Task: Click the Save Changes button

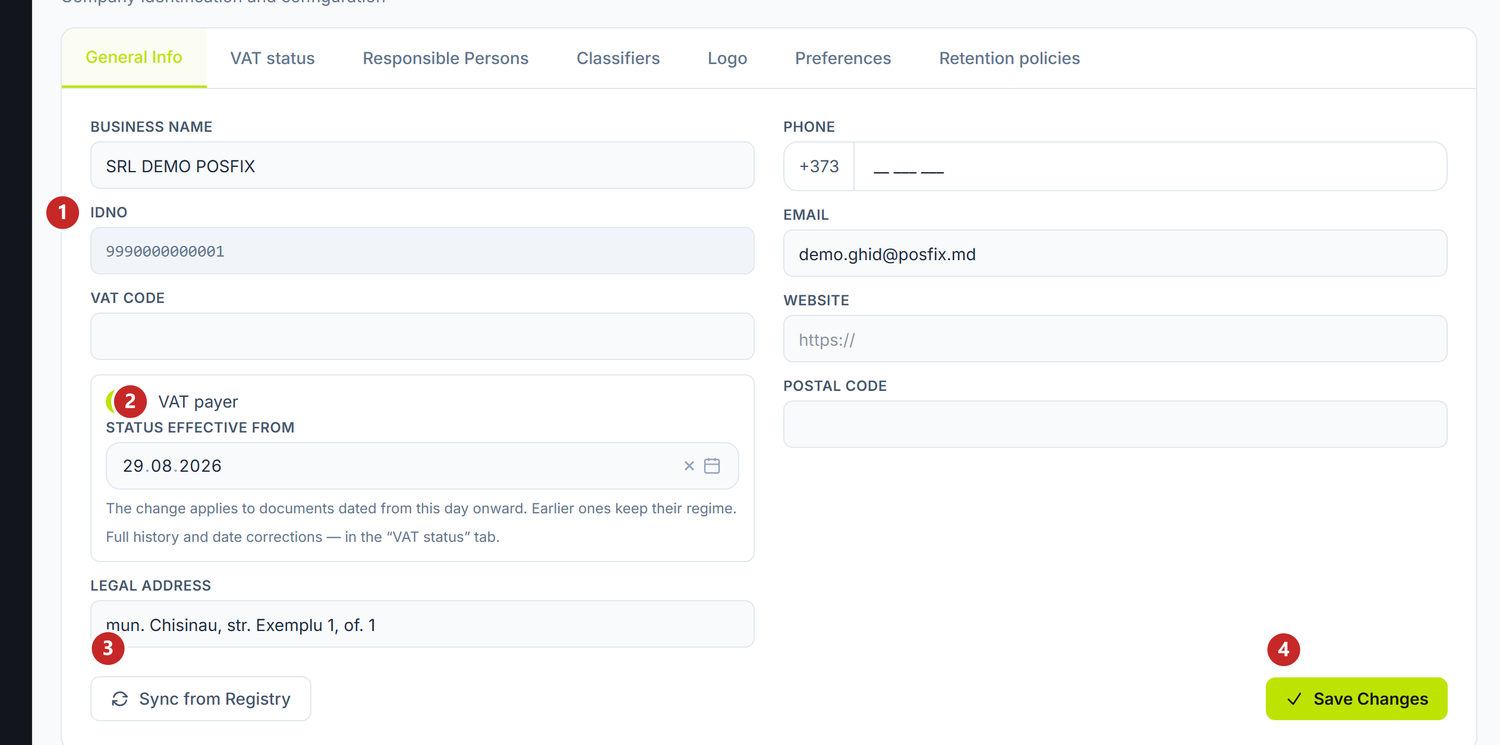Action: point(1356,699)
